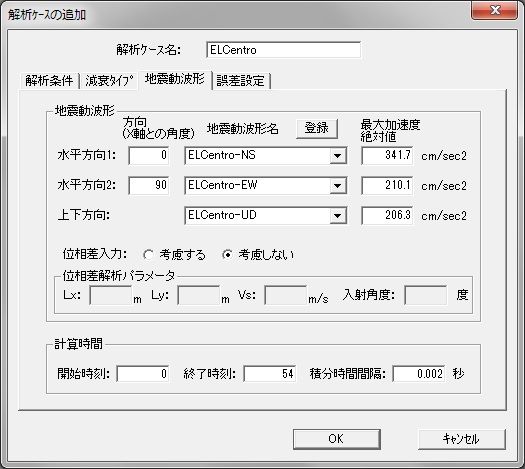
Task: Close the 解析ケースの追加 dialog
Action: click(495, 10)
